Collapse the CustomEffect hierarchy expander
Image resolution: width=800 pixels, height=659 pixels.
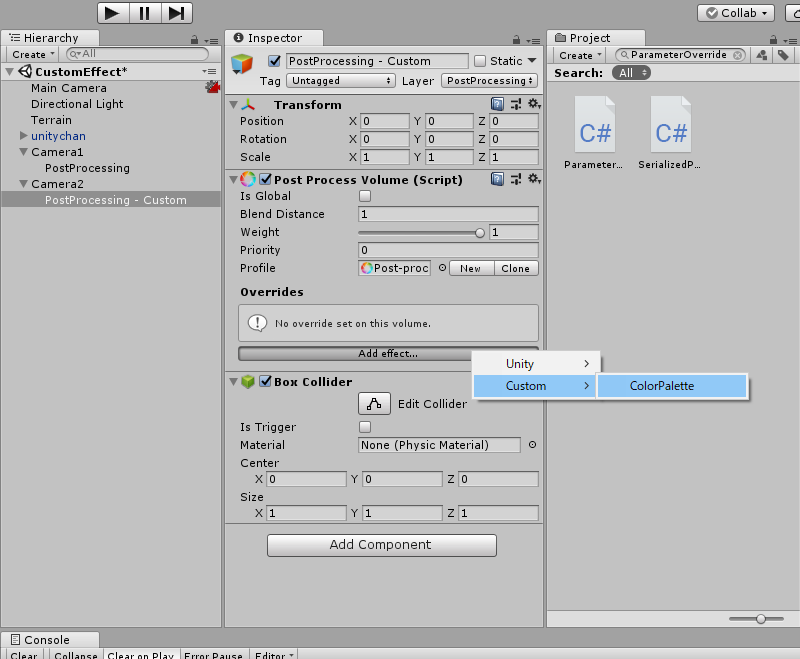point(8,71)
